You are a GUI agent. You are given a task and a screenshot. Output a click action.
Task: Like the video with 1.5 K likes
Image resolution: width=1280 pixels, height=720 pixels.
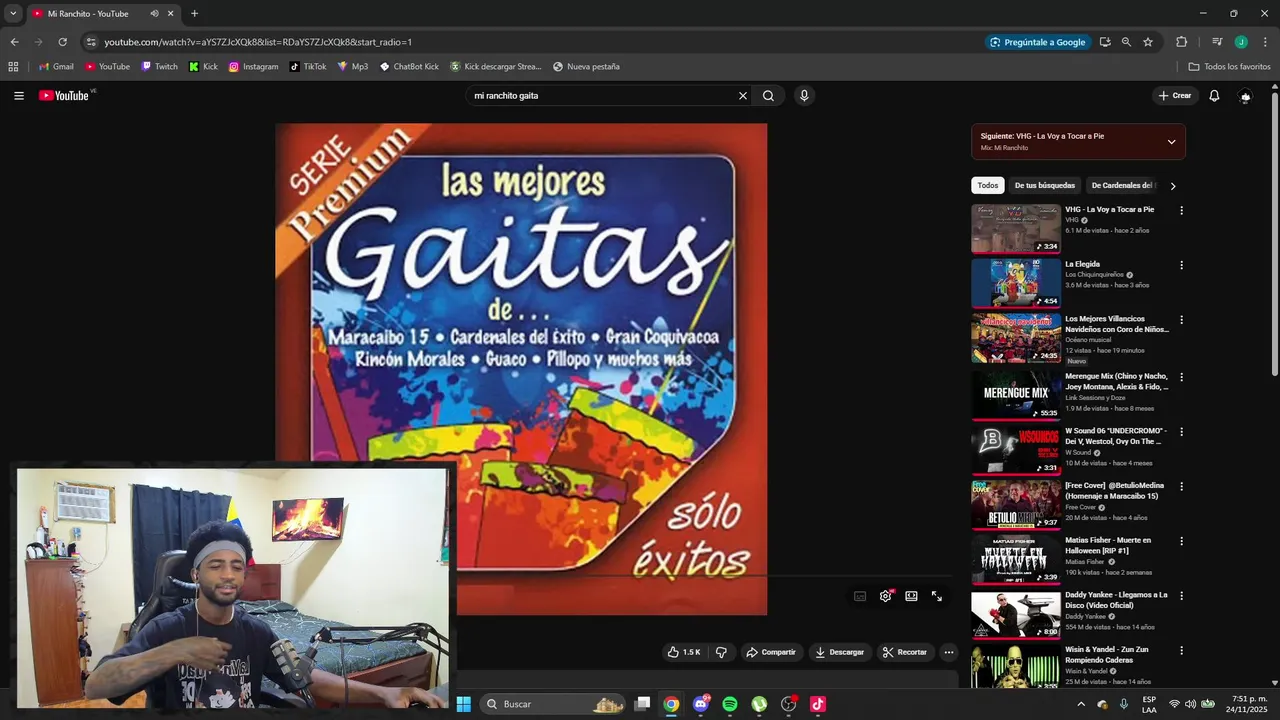pyautogui.click(x=684, y=652)
